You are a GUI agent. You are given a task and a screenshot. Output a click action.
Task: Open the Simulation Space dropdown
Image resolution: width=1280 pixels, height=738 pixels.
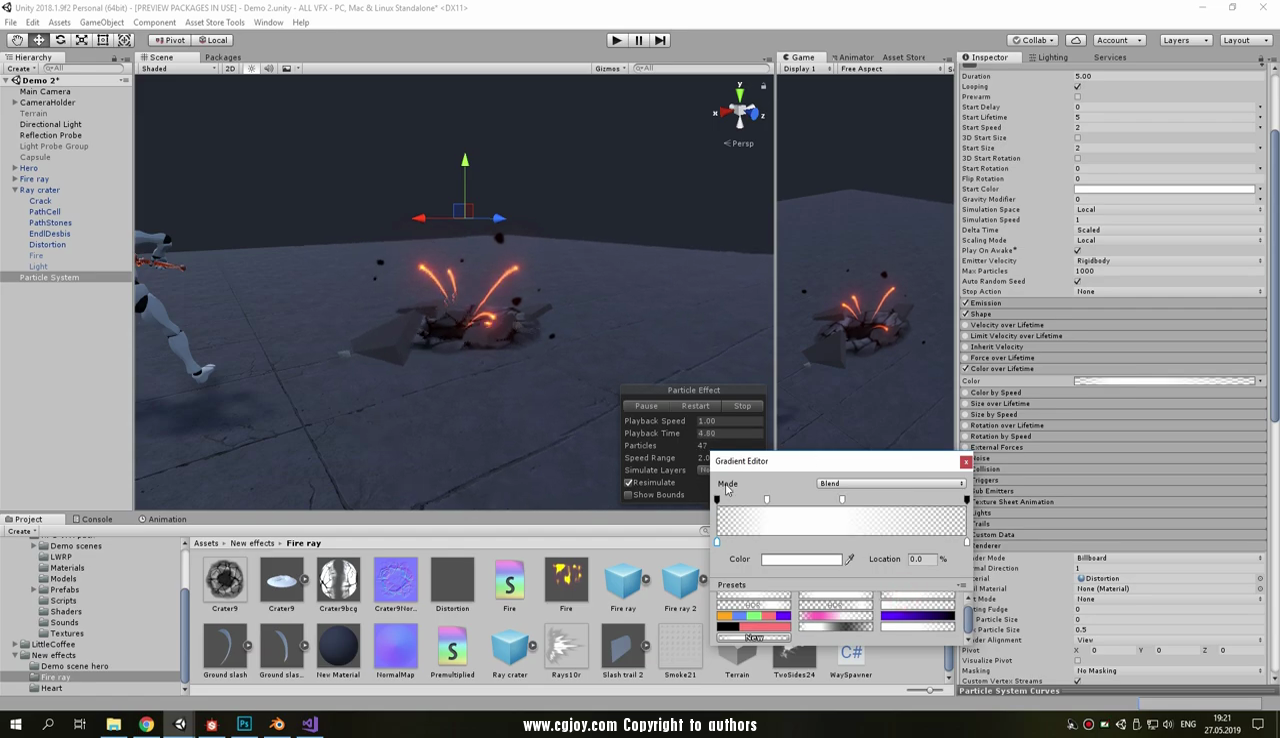click(x=1169, y=210)
